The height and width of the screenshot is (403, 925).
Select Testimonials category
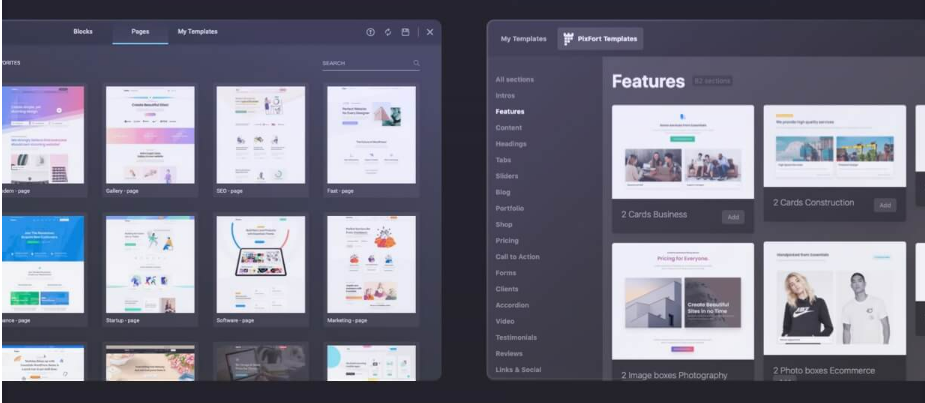click(516, 338)
